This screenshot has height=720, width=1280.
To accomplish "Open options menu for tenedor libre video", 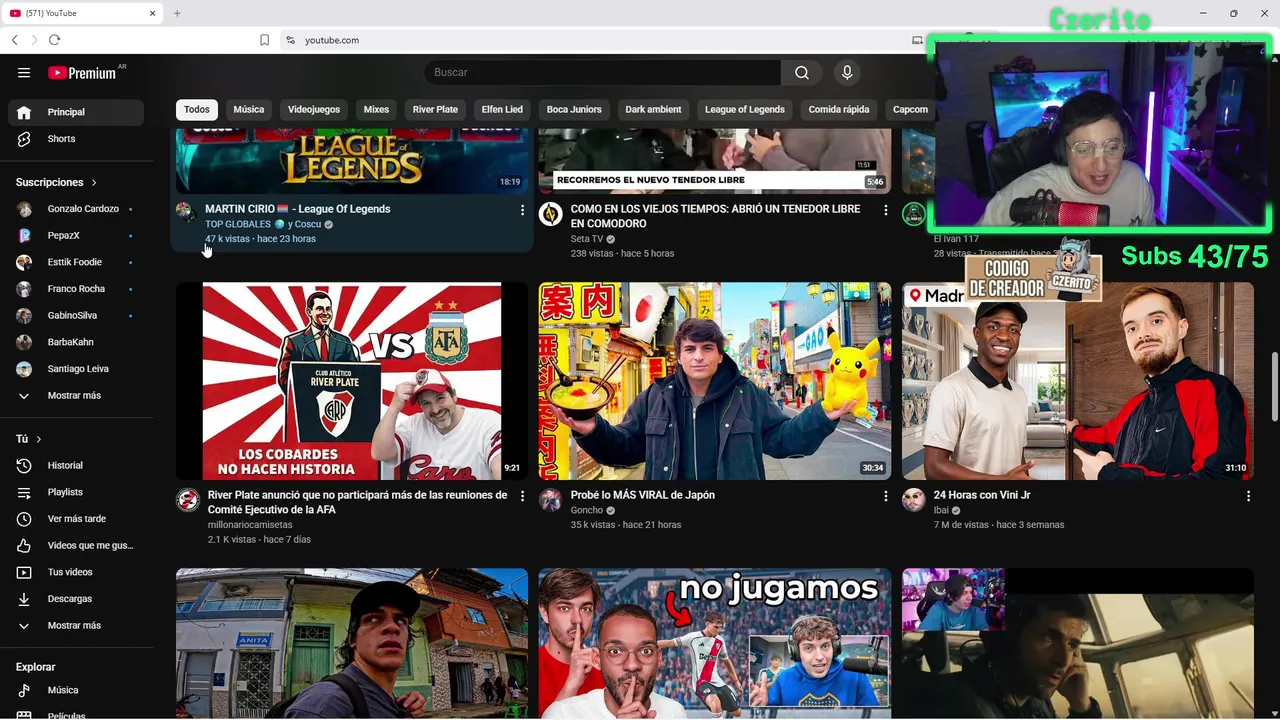I will coord(885,210).
